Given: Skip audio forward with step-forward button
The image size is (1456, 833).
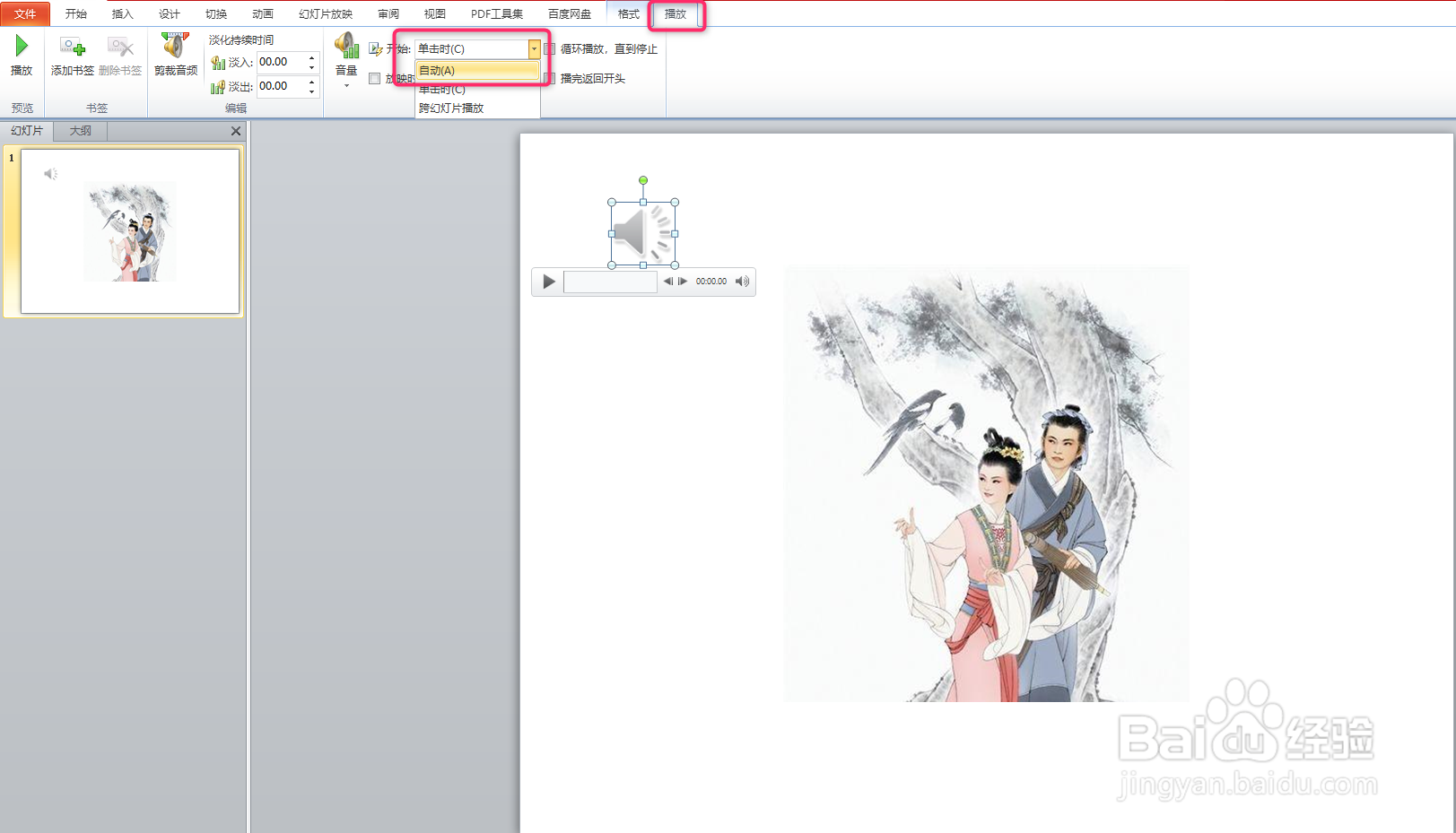Looking at the screenshot, I should pos(683,282).
